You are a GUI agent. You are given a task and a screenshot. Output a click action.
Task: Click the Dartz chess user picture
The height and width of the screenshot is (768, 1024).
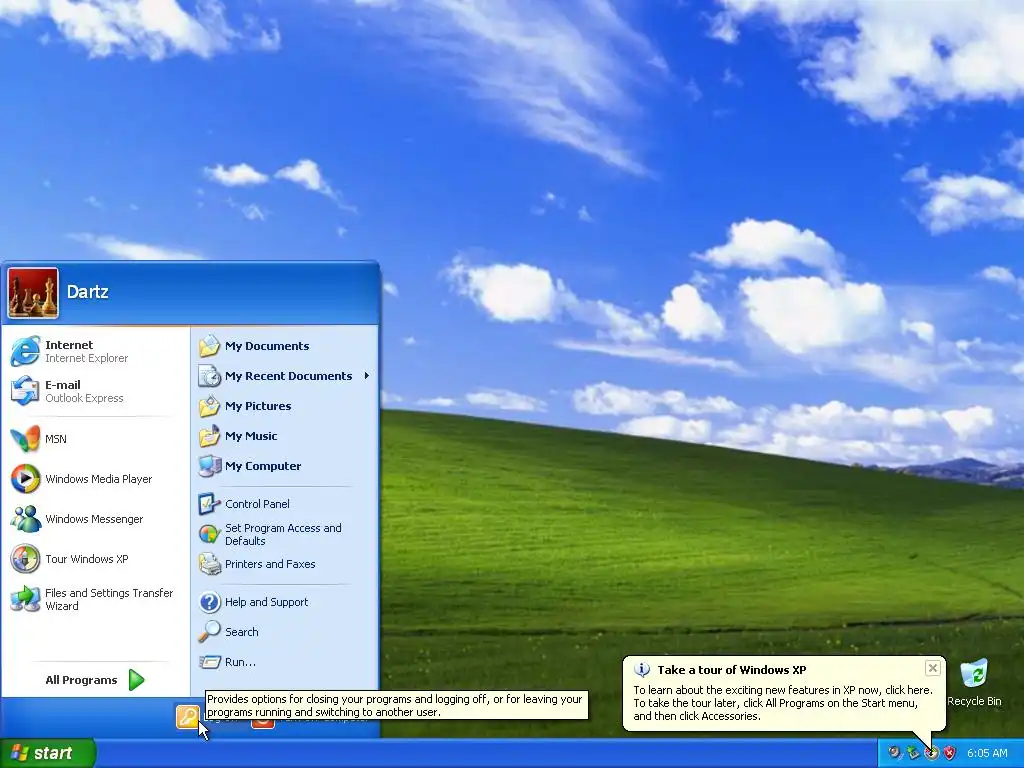[x=33, y=293]
